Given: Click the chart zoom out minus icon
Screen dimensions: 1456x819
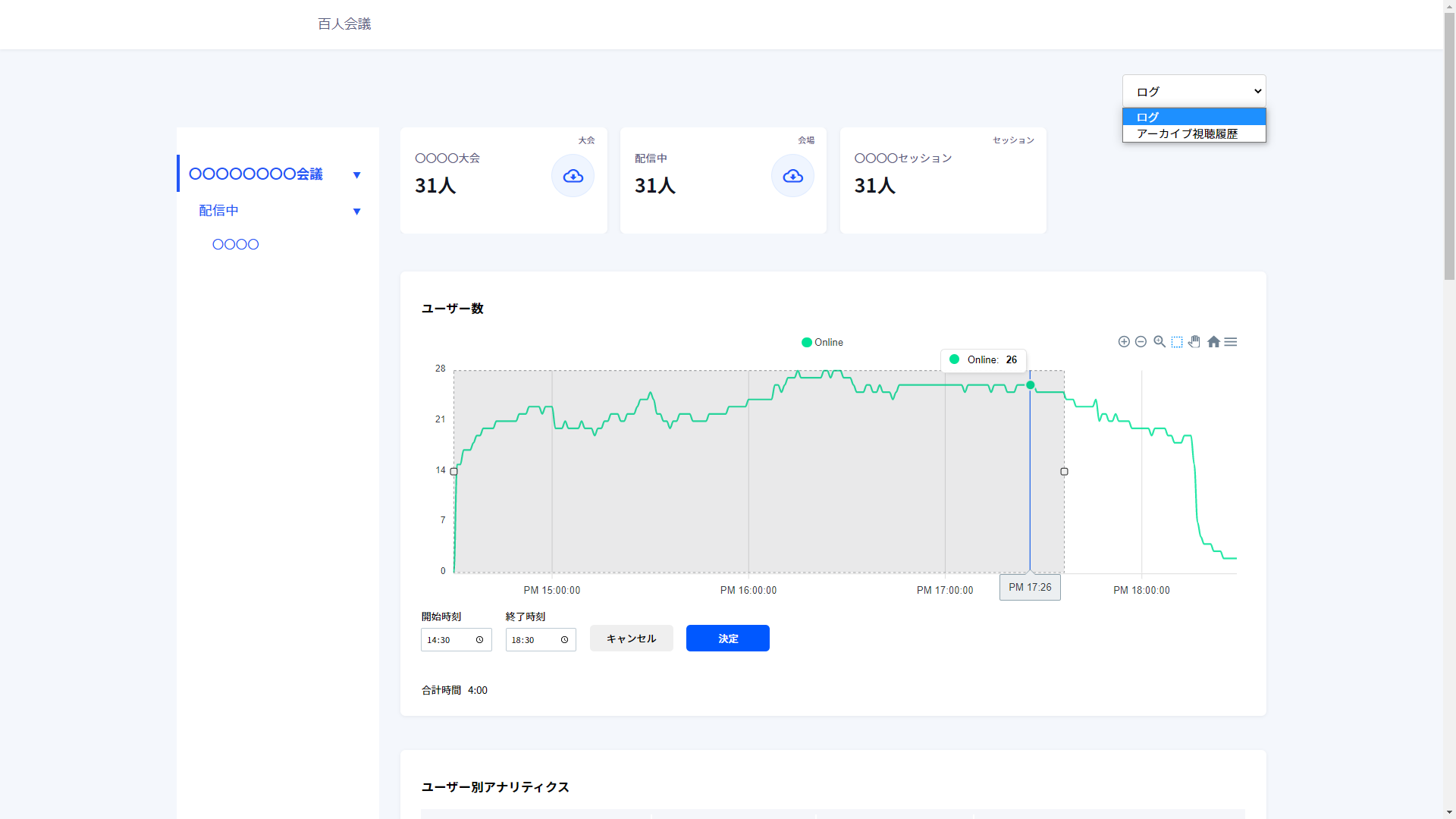Looking at the screenshot, I should click(1141, 342).
